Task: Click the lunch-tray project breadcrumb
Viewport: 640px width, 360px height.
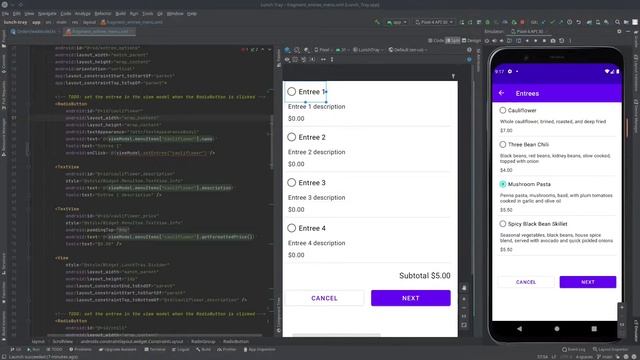Action: tap(16, 22)
